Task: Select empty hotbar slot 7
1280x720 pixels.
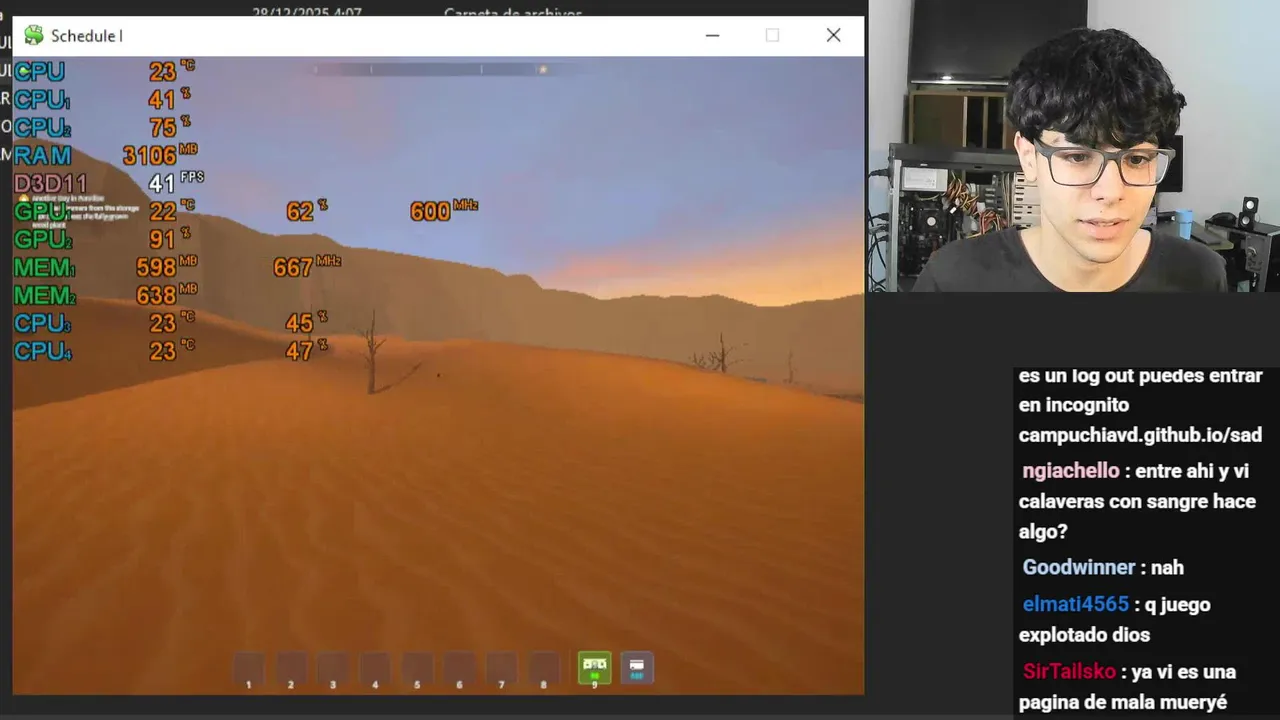Action: point(501,668)
